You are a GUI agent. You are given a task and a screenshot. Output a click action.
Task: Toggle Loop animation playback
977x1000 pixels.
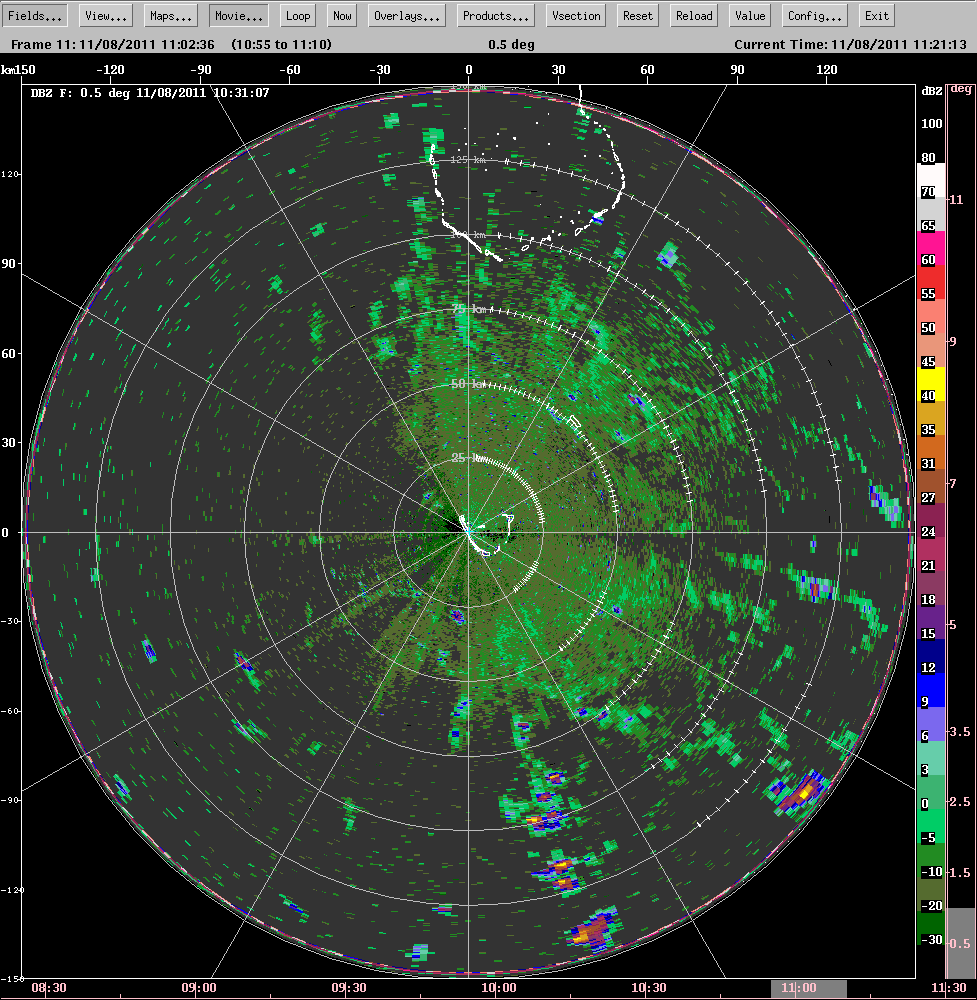(297, 16)
